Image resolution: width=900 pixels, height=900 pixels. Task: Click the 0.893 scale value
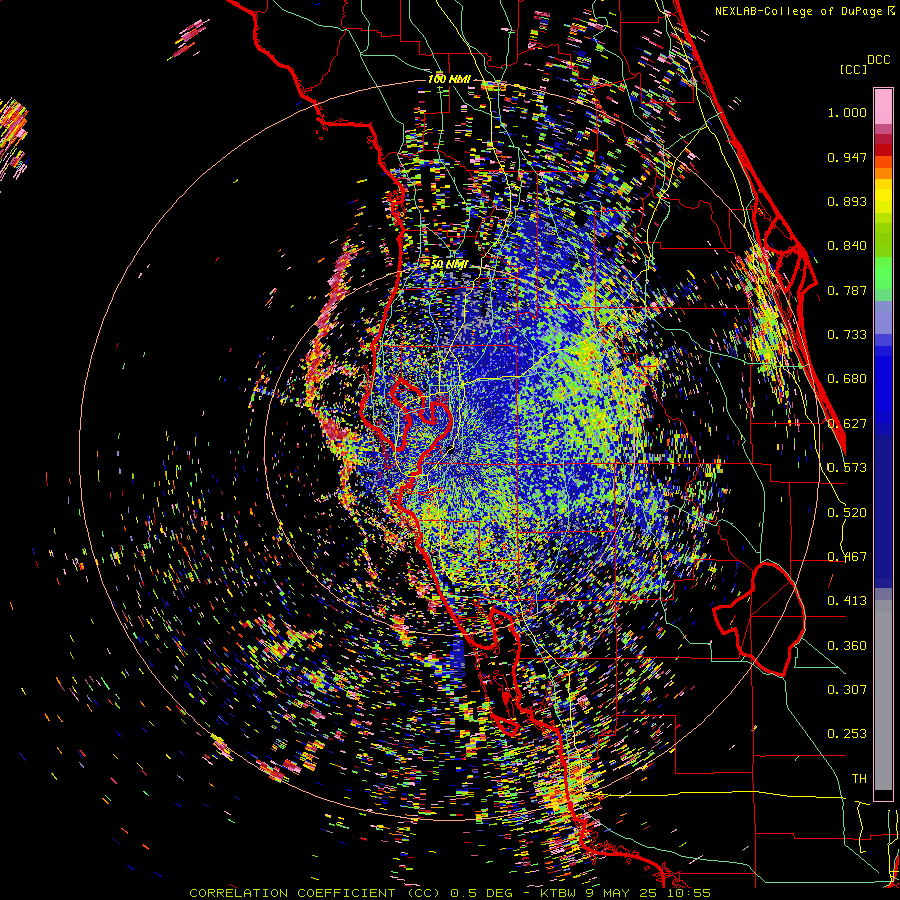coord(847,201)
